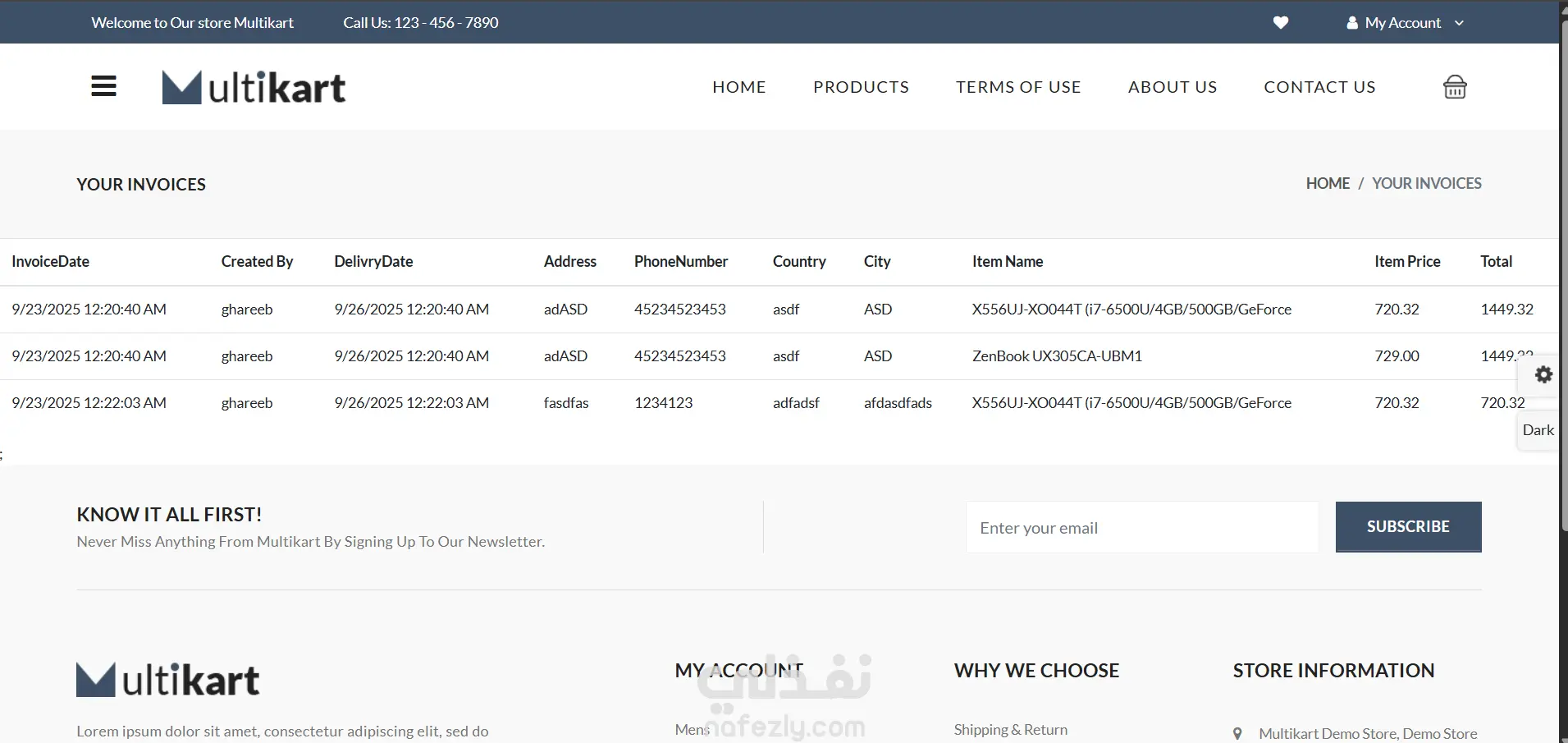Click the Multikart header logo
The height and width of the screenshot is (743, 1568).
pyautogui.click(x=254, y=88)
